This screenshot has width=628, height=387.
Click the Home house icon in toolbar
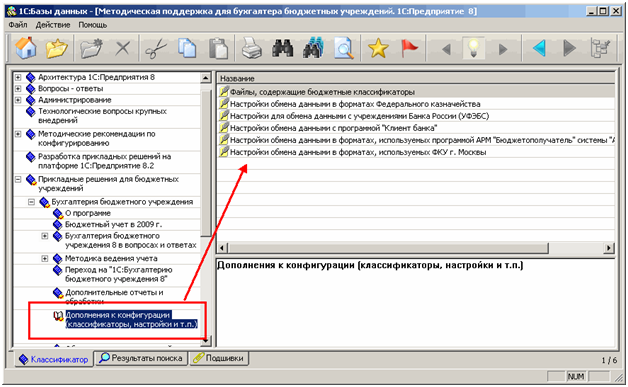pyautogui.click(x=26, y=48)
